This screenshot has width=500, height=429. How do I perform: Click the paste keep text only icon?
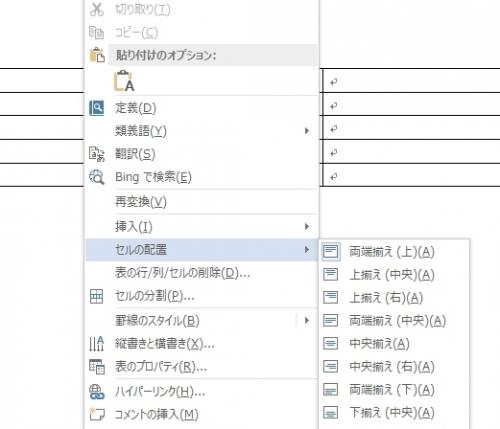coord(124,81)
